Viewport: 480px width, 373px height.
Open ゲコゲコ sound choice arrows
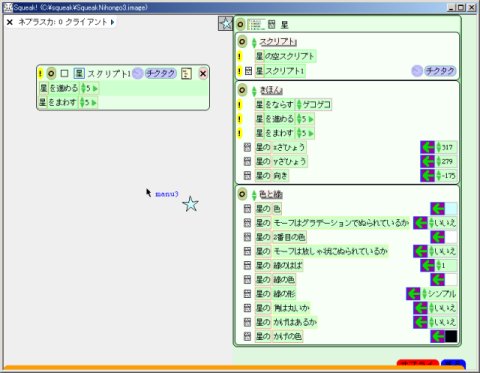tap(299, 105)
